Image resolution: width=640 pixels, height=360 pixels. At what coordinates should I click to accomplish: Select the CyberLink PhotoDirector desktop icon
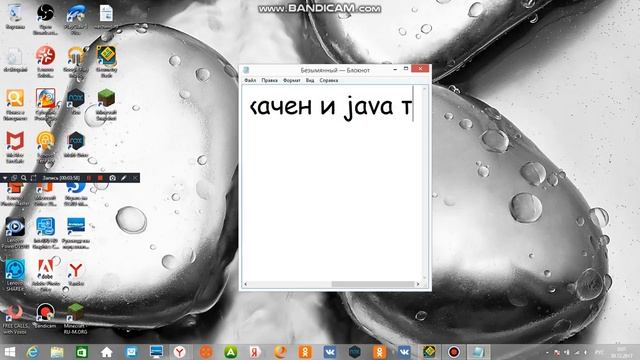[x=45, y=104]
